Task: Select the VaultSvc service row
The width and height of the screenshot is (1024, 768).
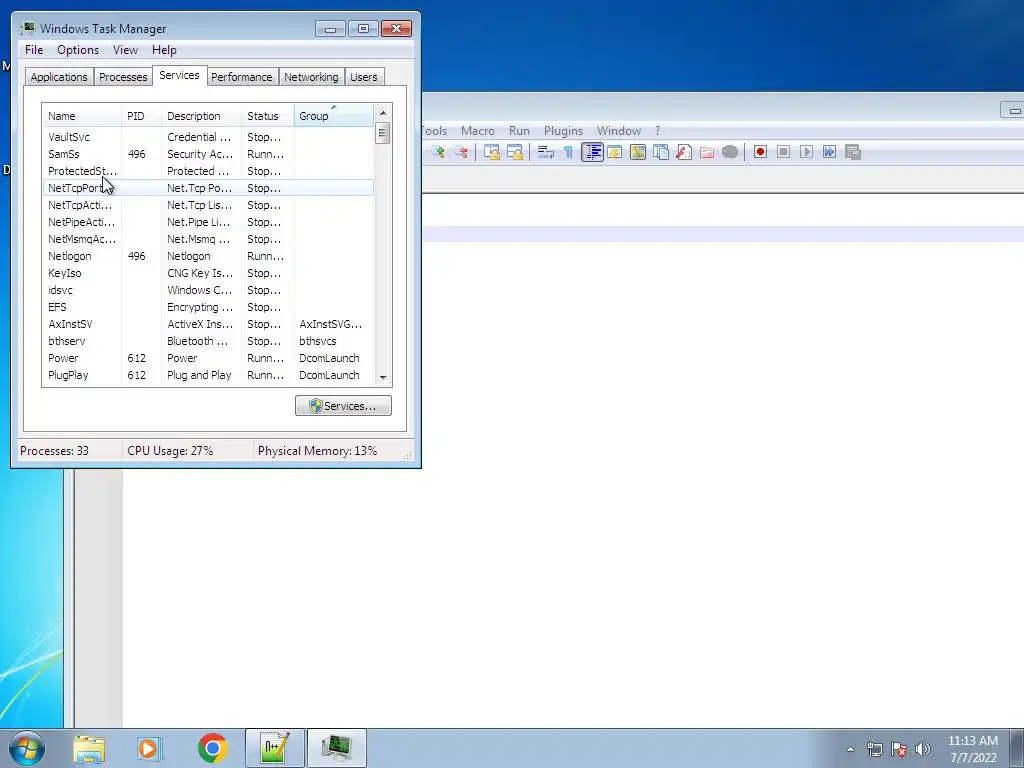Action: (208, 137)
